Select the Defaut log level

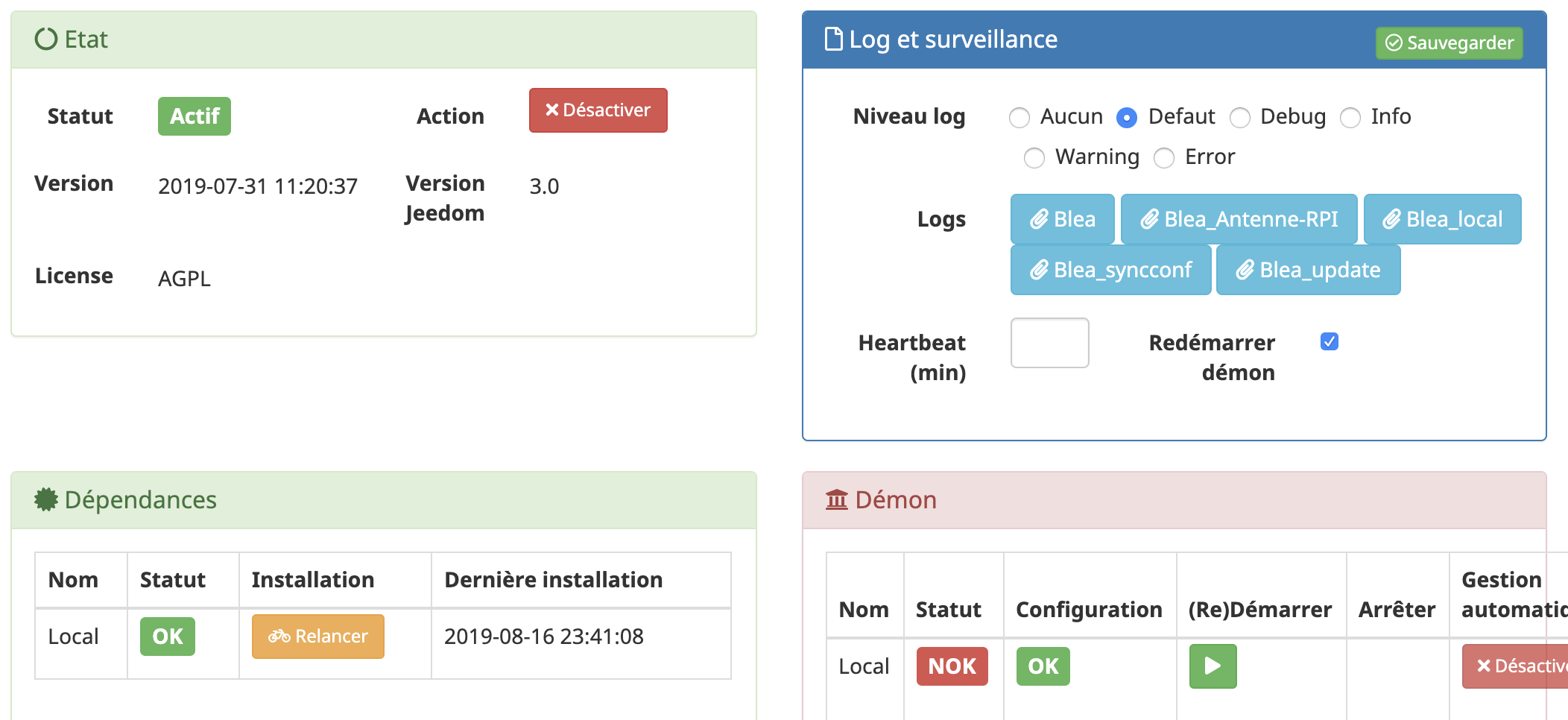1127,118
